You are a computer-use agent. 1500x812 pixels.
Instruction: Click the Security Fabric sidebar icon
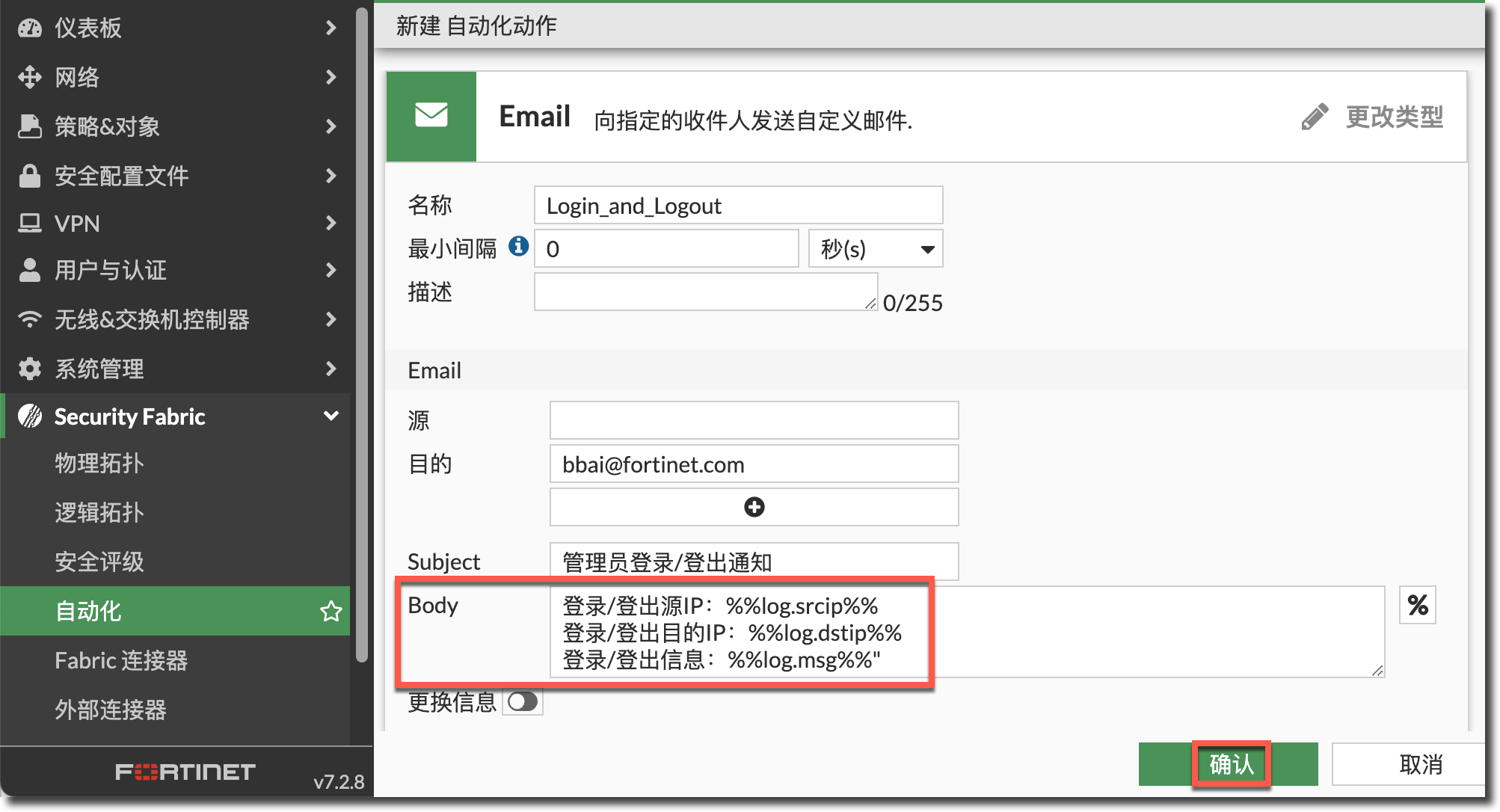coord(30,416)
